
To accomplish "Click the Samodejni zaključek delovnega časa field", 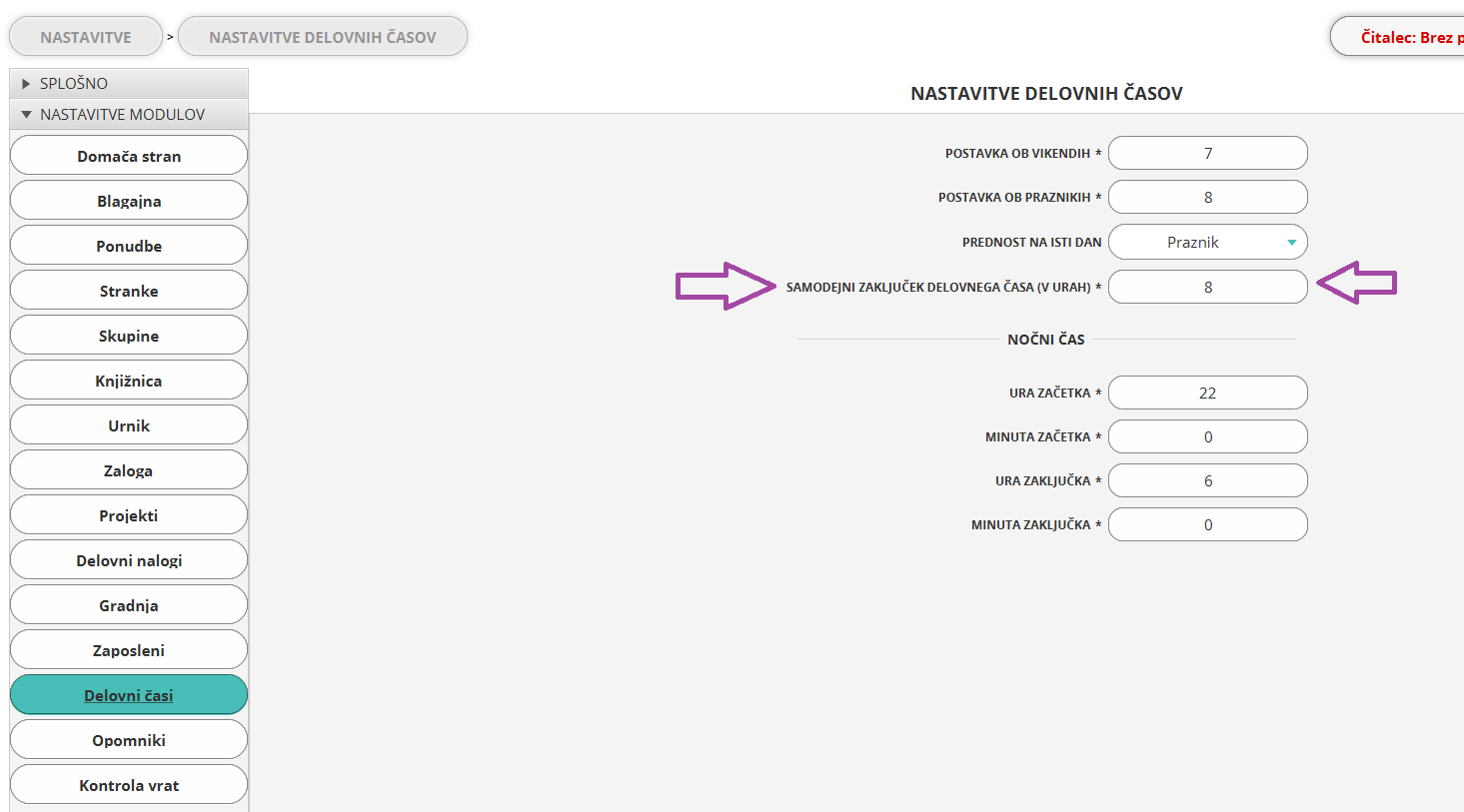I will tap(1208, 287).
